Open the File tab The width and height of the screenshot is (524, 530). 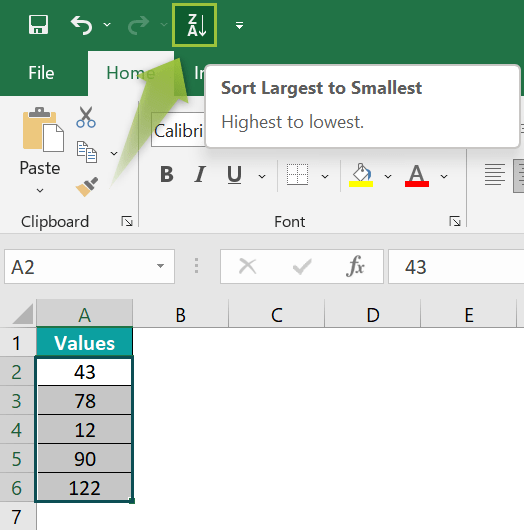41,73
